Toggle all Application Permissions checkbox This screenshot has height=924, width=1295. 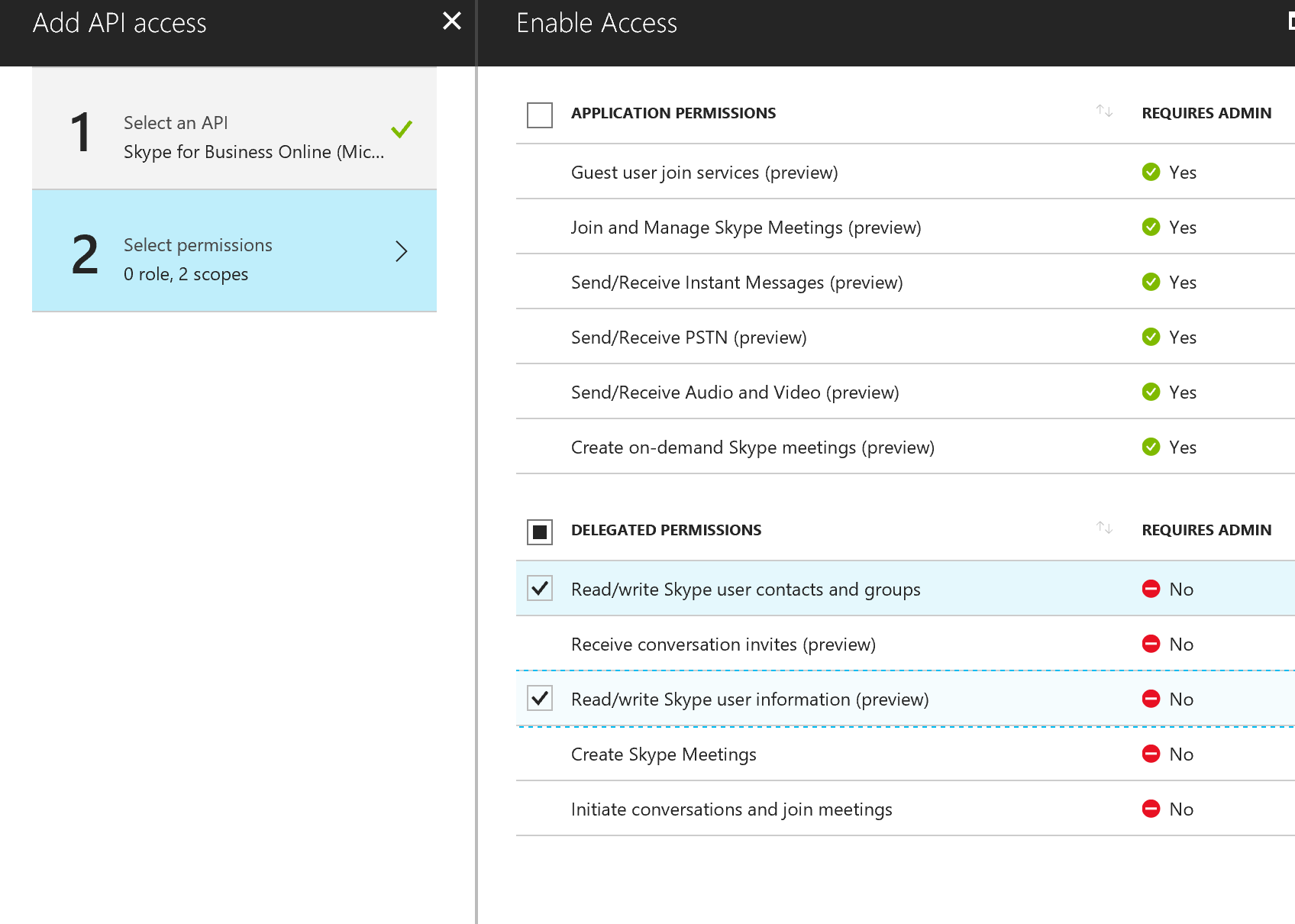pos(540,115)
